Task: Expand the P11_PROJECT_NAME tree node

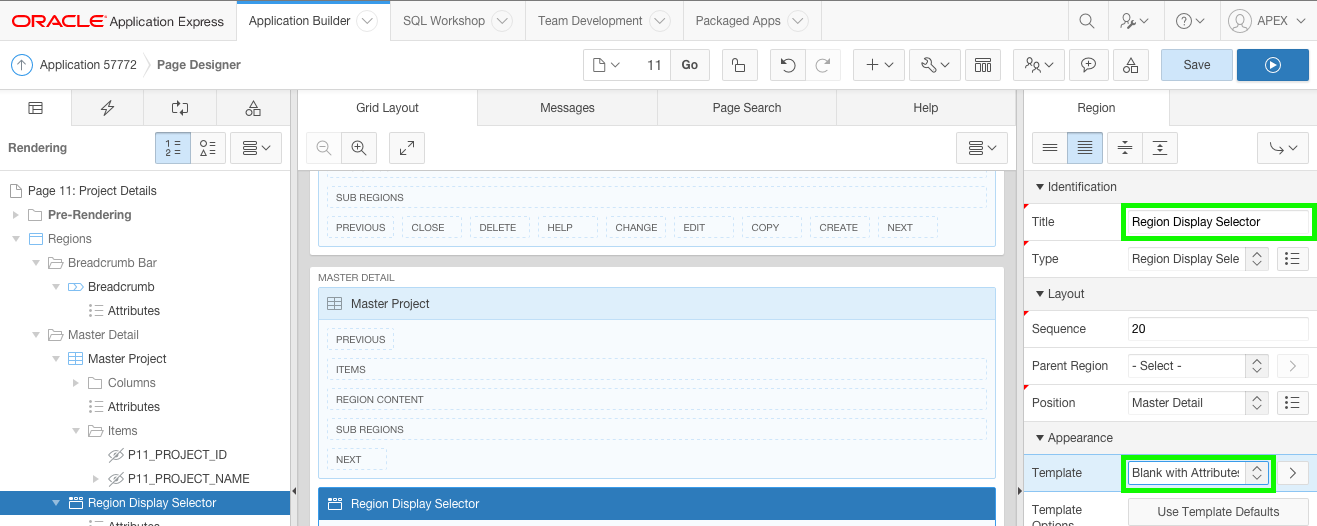Action: click(95, 479)
